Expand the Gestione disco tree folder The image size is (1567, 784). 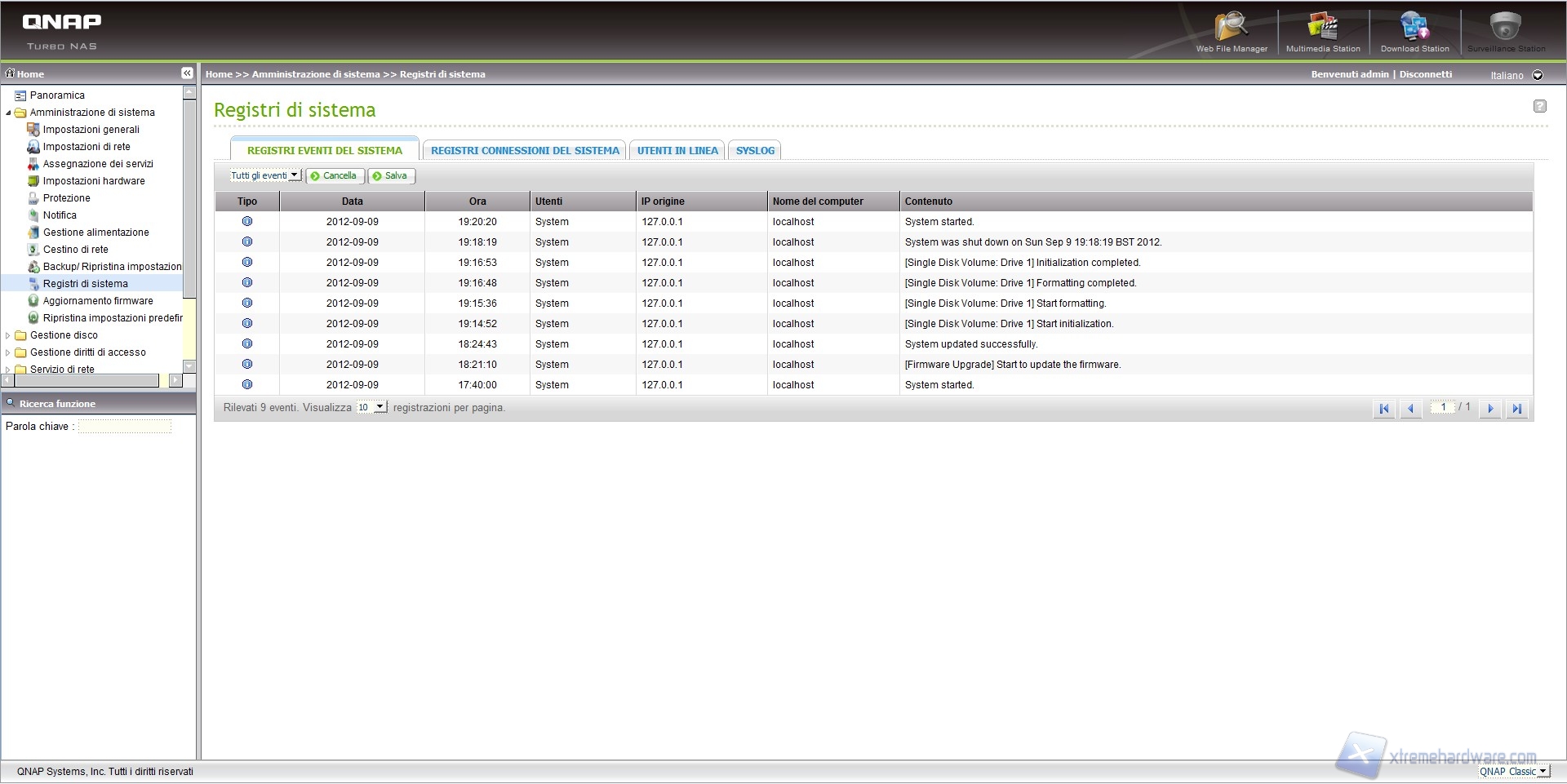(8, 335)
